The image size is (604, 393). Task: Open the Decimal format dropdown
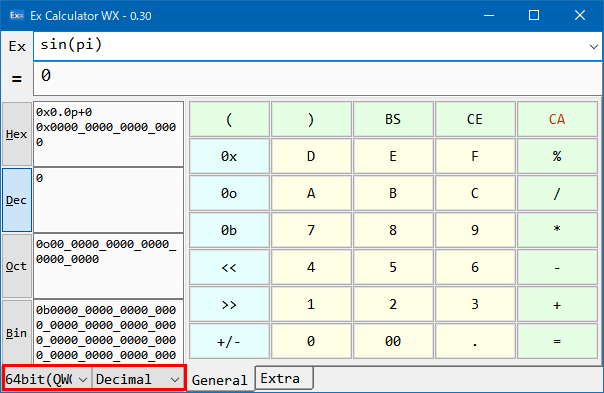click(x=138, y=380)
